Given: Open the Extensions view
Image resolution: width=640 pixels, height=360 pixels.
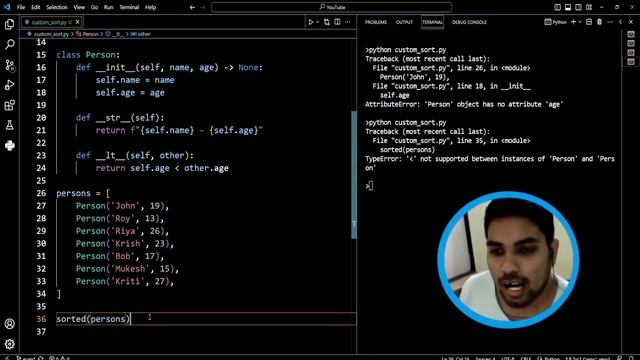Looking at the screenshot, I should click(x=9, y=105).
